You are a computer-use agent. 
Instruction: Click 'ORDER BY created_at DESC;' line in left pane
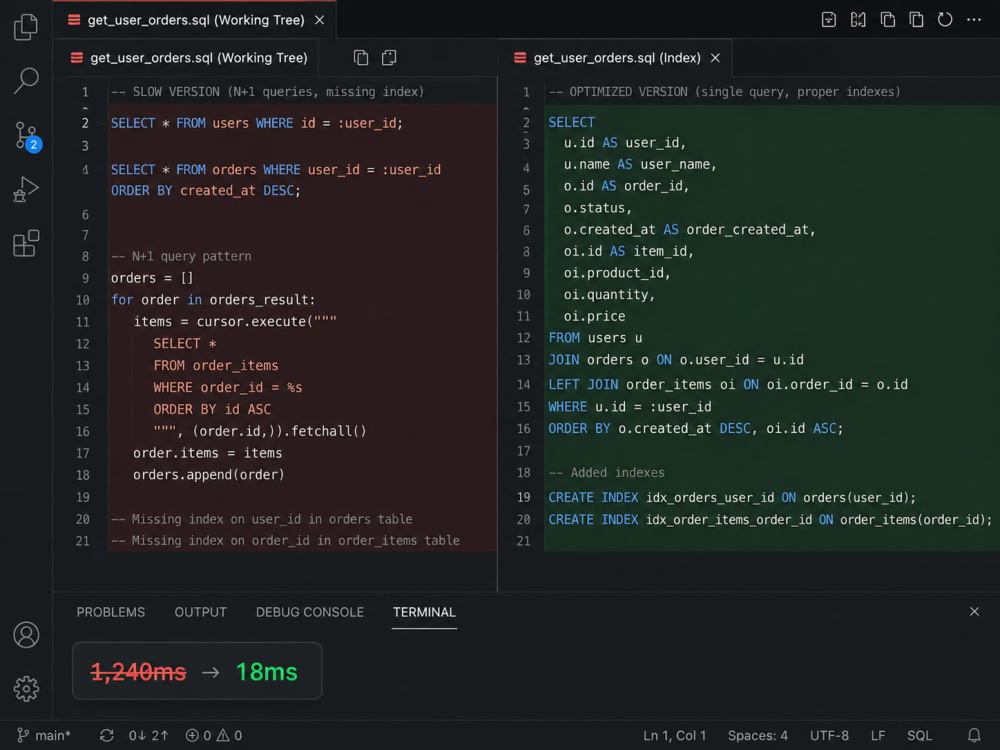[x=205, y=191]
